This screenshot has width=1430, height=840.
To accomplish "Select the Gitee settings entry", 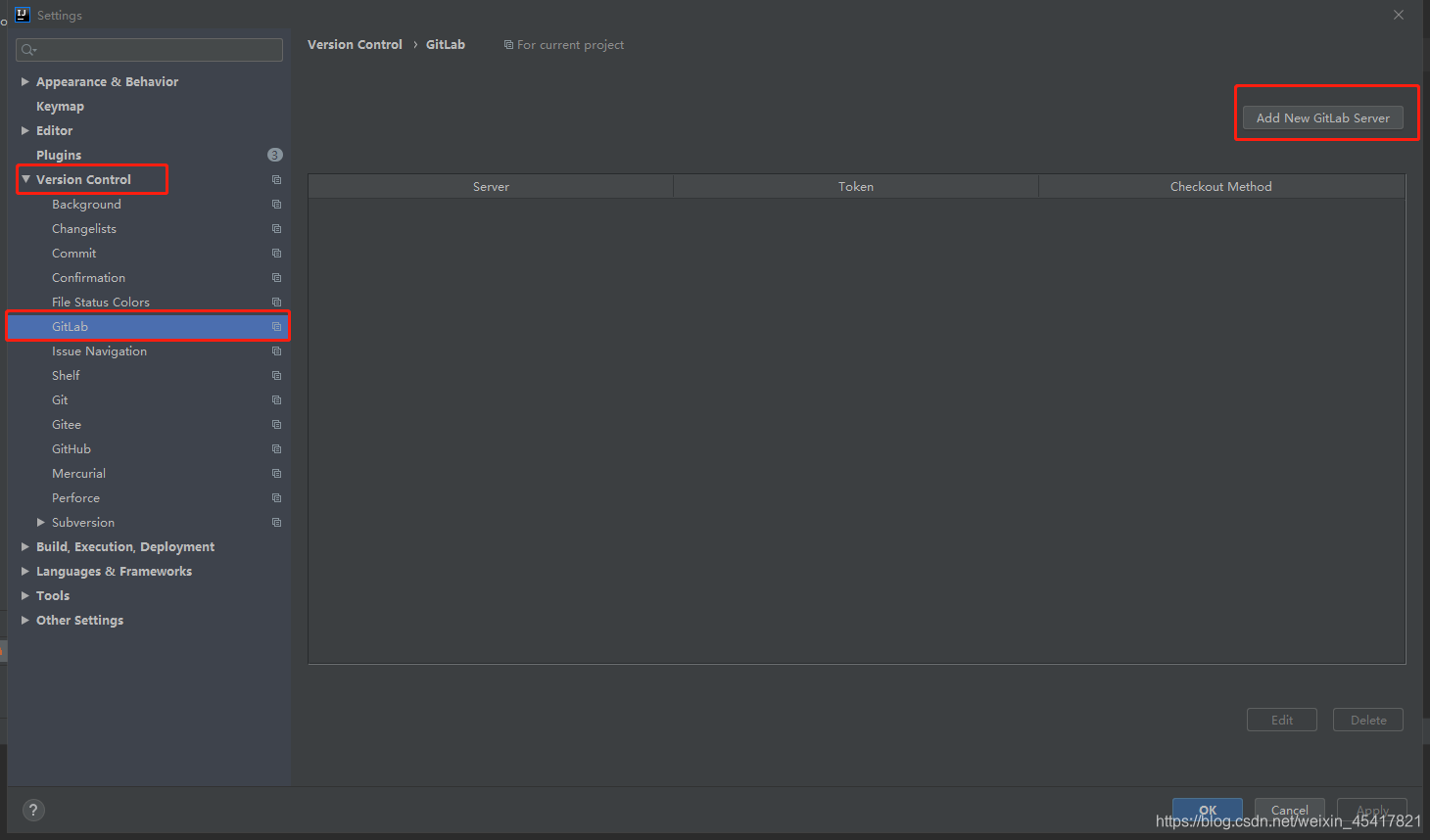I will [67, 425].
